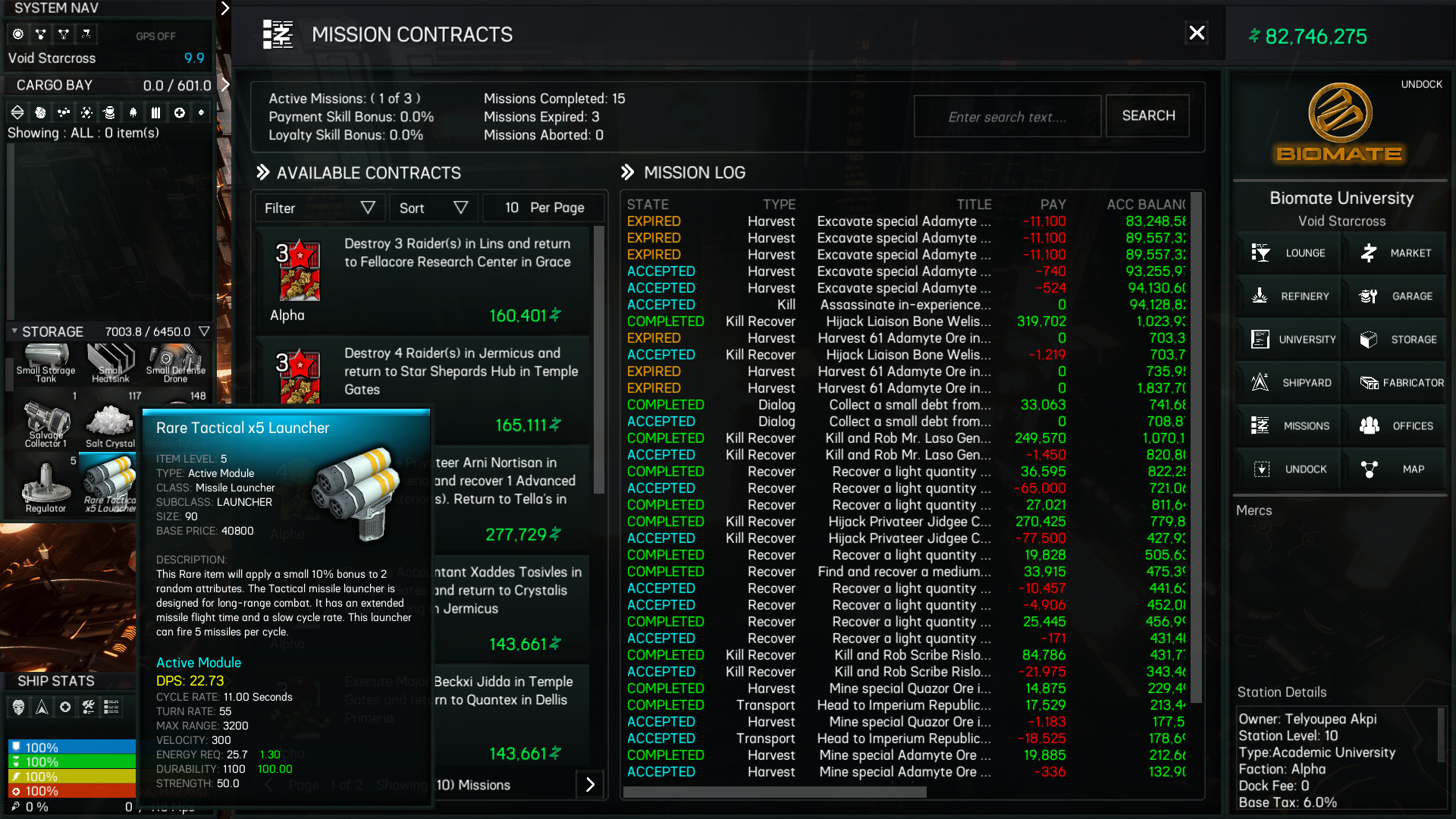Select the Garage station icon
This screenshot has width=1456, height=819.
1395,296
